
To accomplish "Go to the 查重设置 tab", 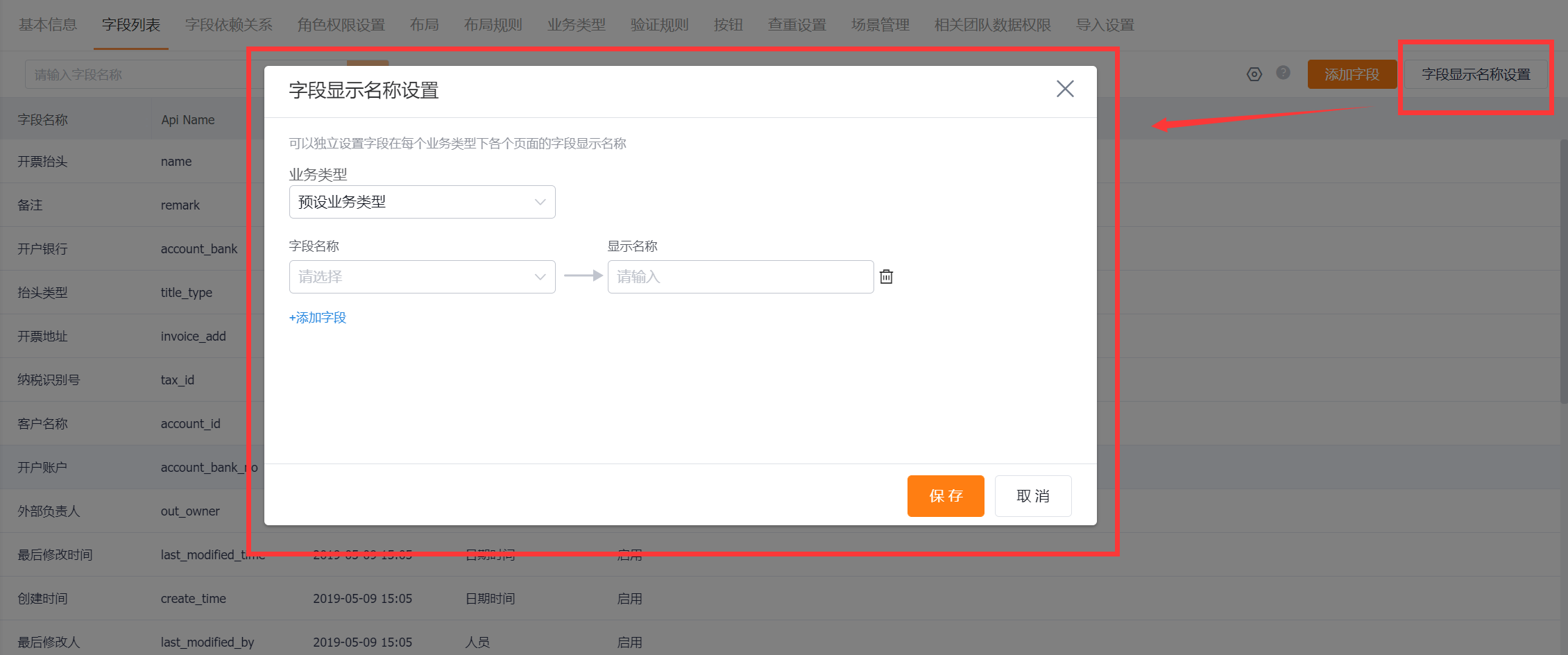I will (x=797, y=25).
